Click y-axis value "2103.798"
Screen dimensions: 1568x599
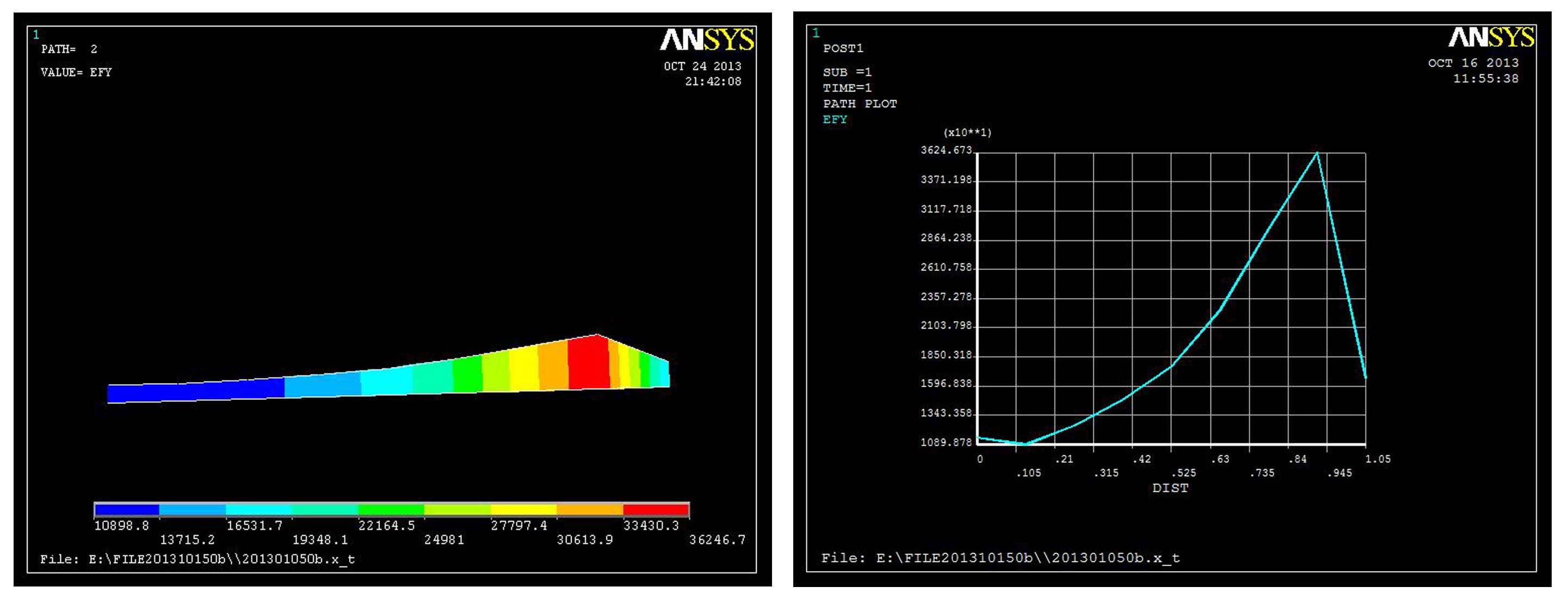pyautogui.click(x=947, y=326)
